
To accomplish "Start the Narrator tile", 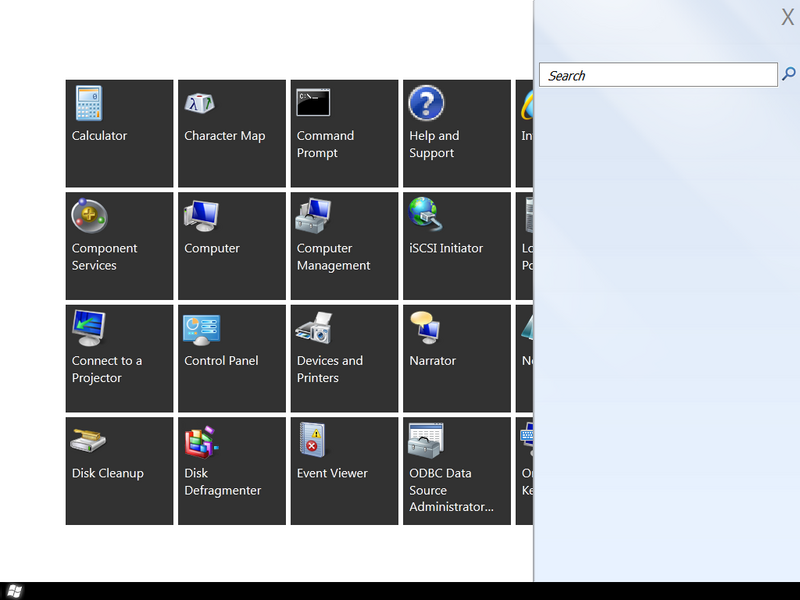I will pos(457,359).
